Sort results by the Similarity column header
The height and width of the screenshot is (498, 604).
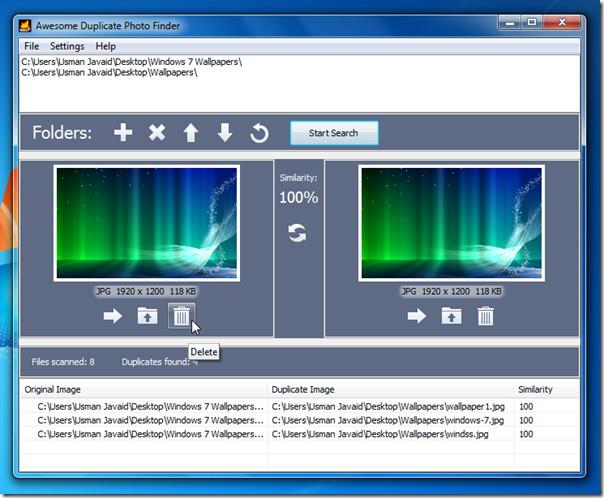pos(535,389)
